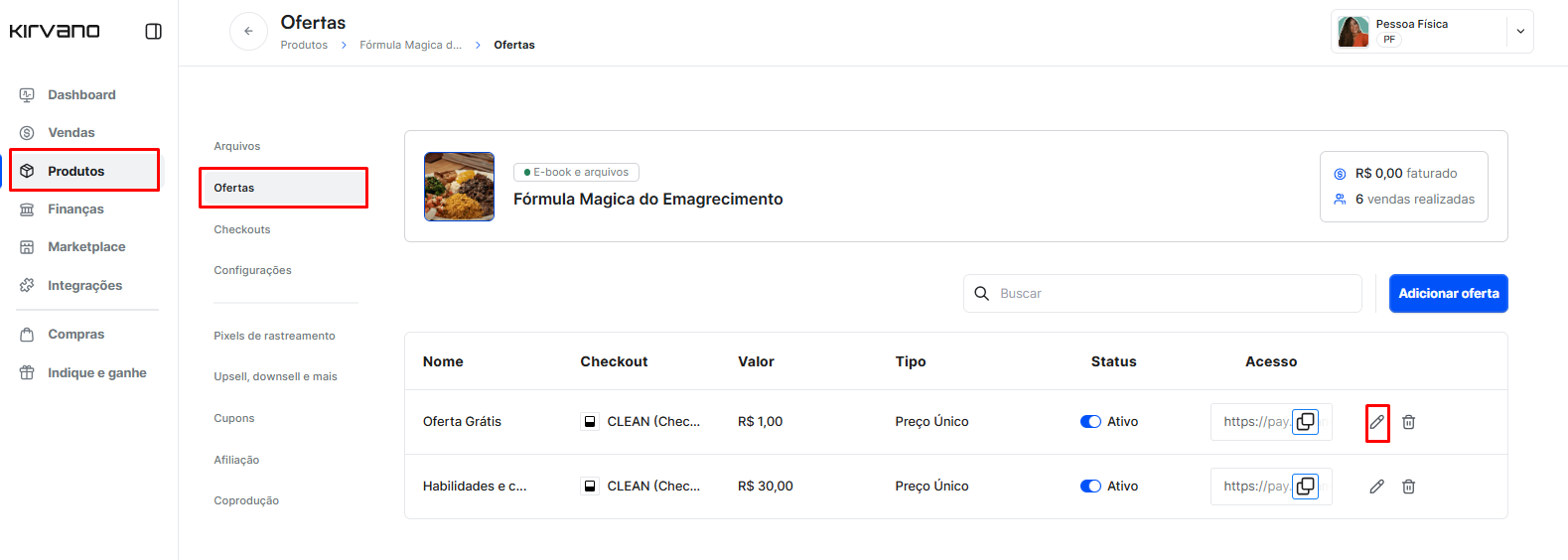Image resolution: width=1568 pixels, height=560 pixels.
Task: Switch to the Cupons tab
Action: pos(234,418)
